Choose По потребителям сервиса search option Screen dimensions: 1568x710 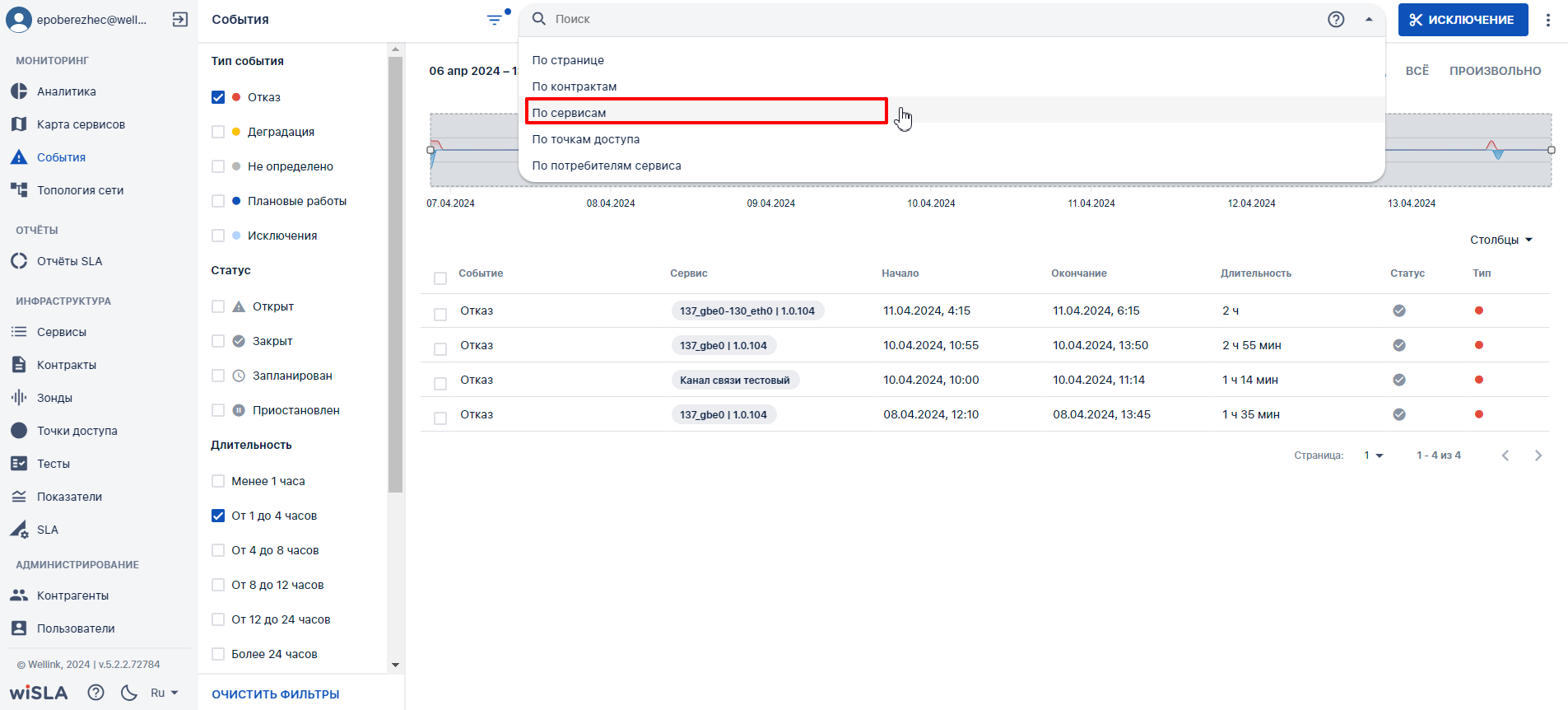coord(952,166)
